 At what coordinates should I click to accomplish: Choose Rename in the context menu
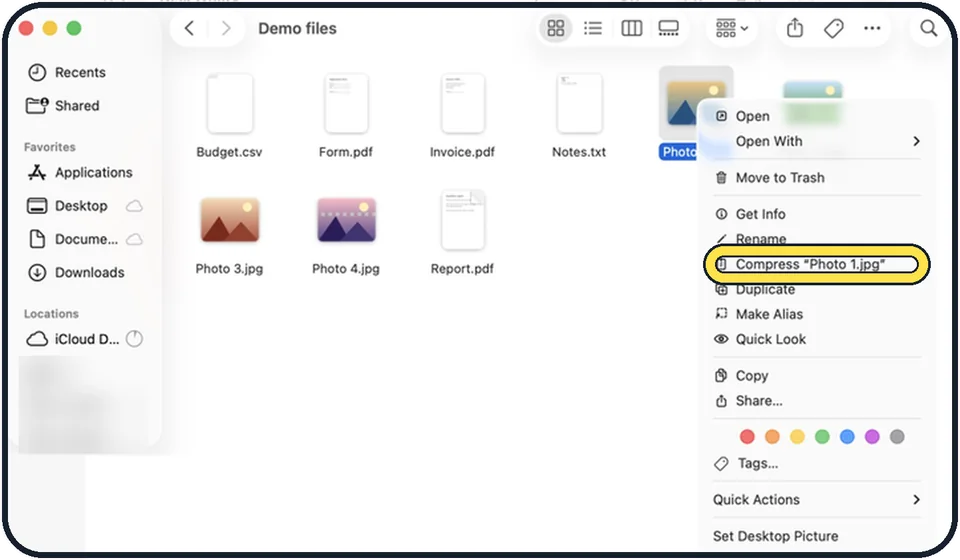click(817, 239)
